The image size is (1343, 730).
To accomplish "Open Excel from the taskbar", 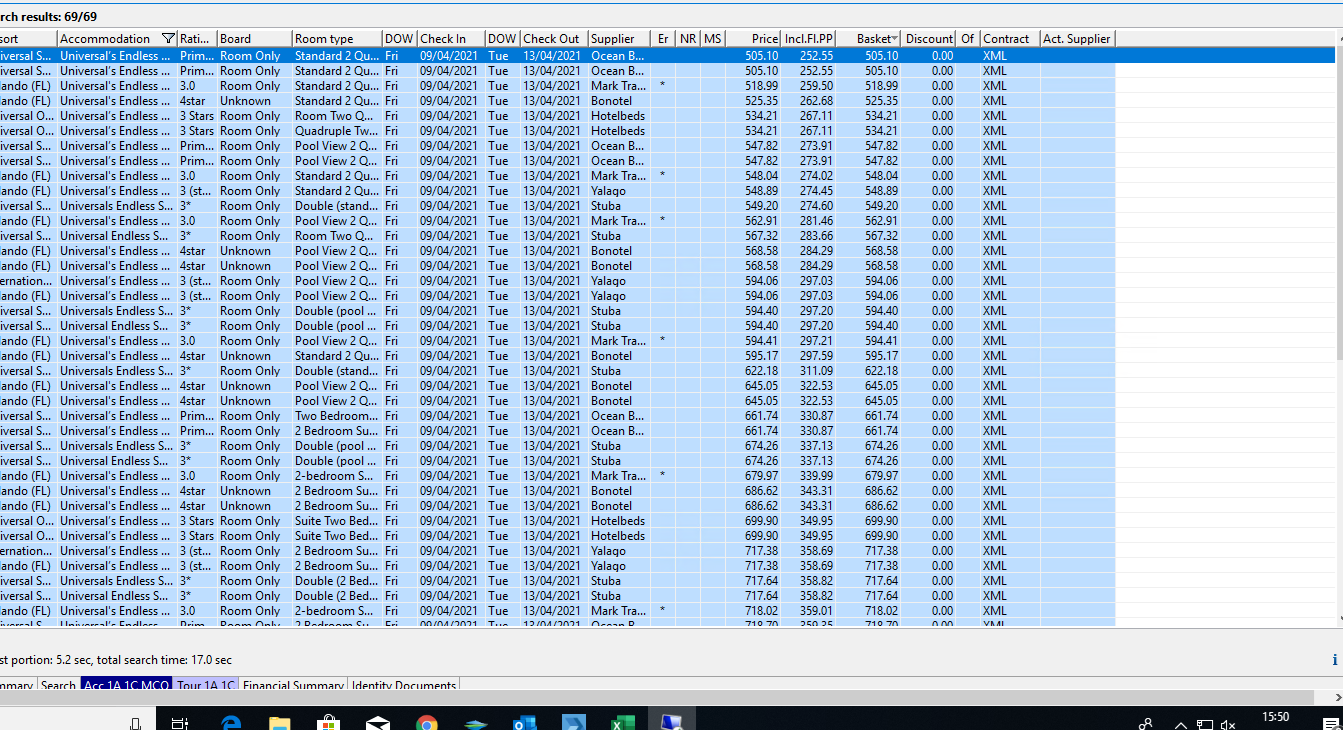I will coord(623,722).
